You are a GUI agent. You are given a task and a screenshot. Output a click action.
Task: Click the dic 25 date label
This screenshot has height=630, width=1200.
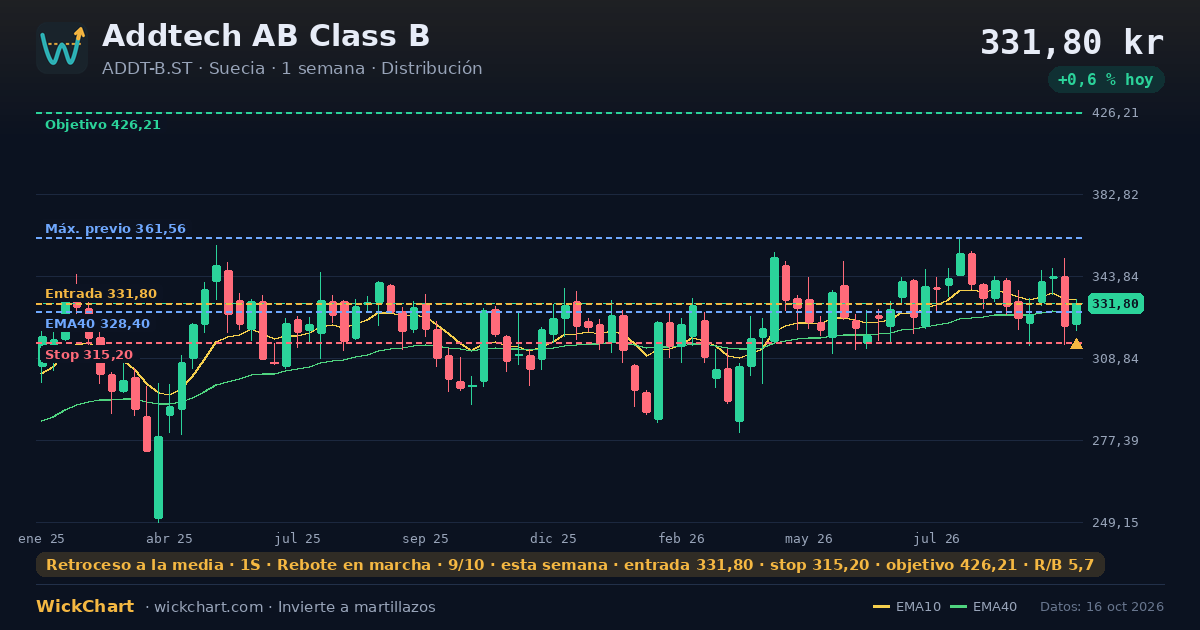click(x=554, y=539)
